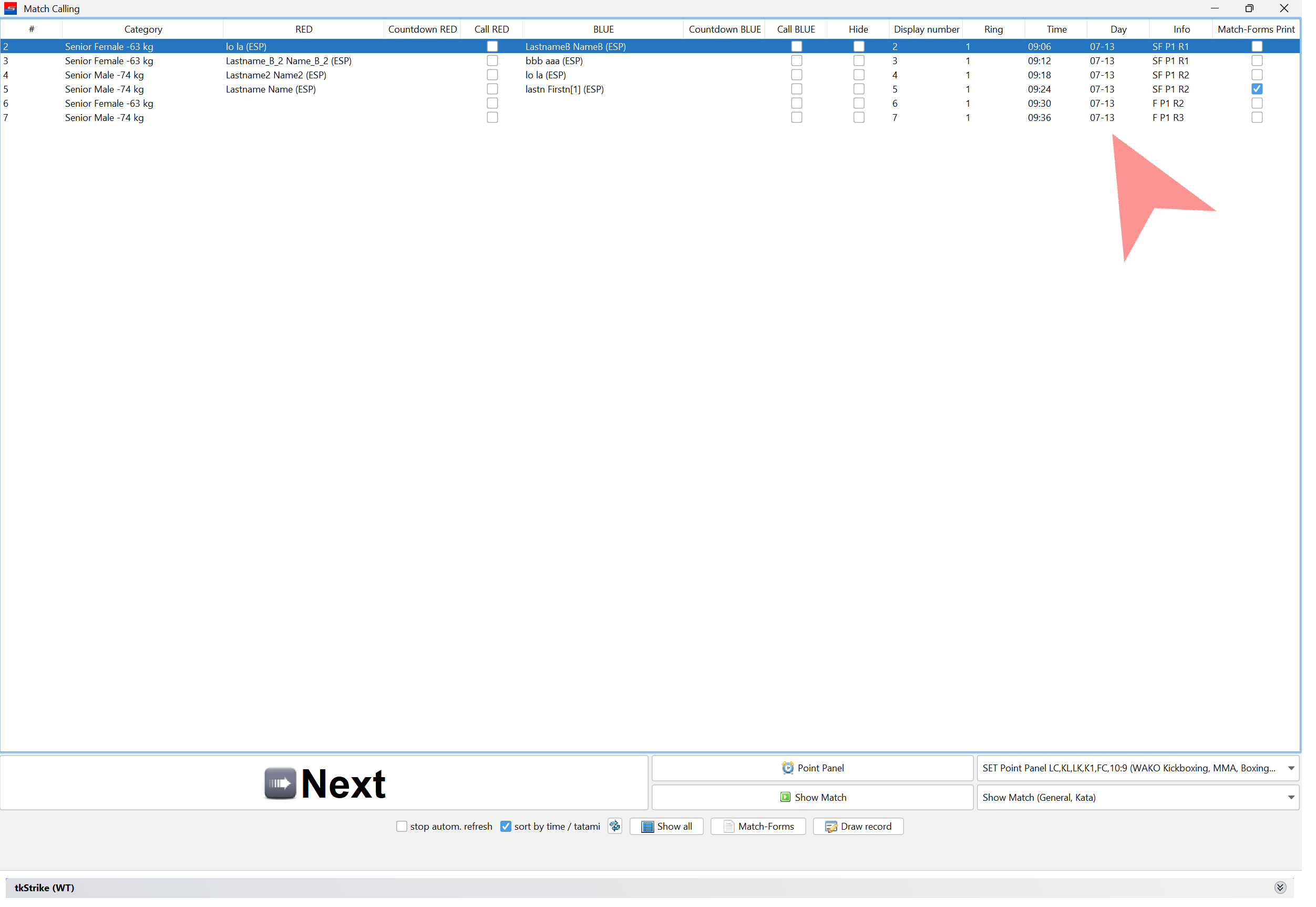Select match row 6 Senior Female -63 kg
Screen dimensions: 1316x907
109,104
